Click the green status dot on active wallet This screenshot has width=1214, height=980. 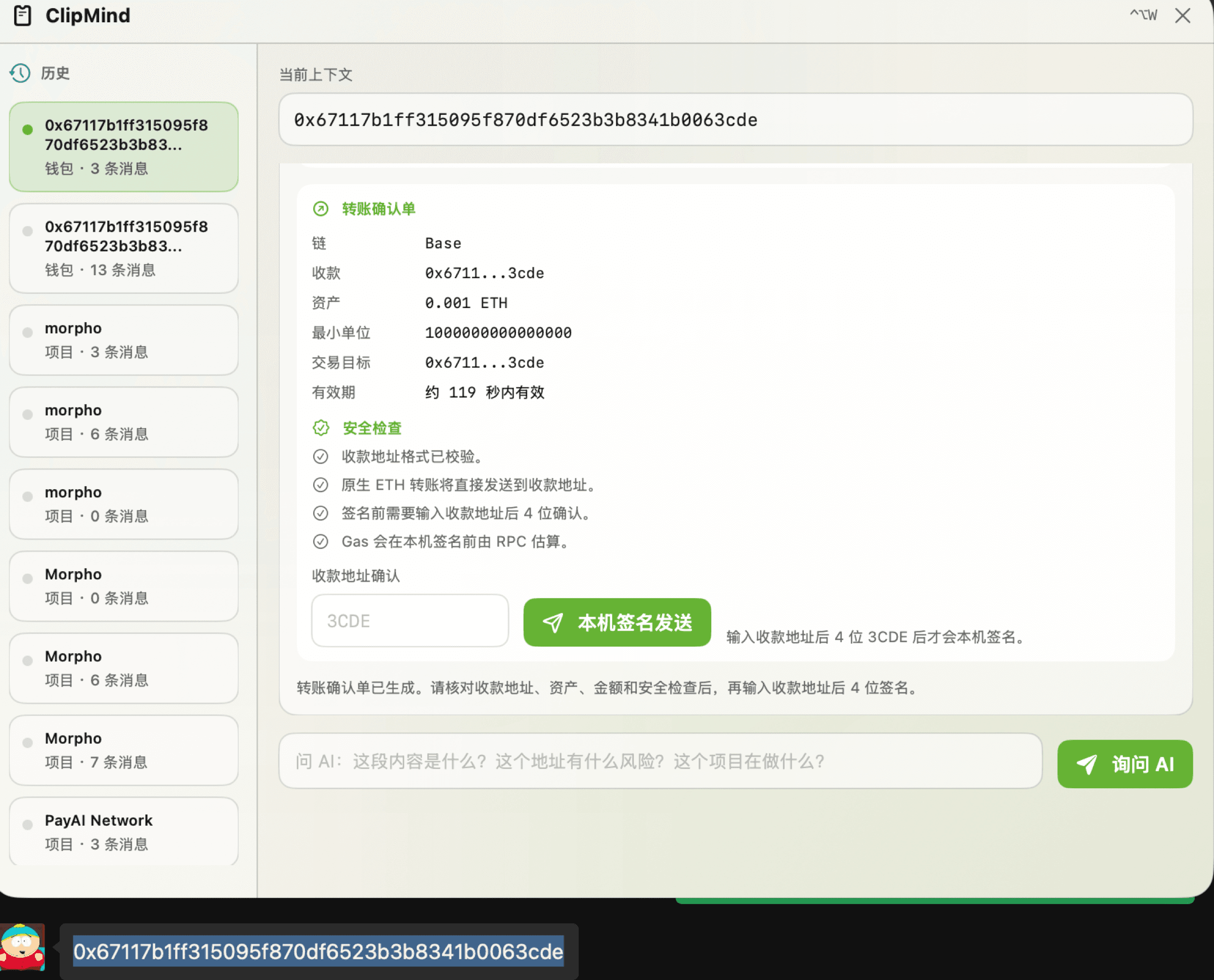coord(27,130)
